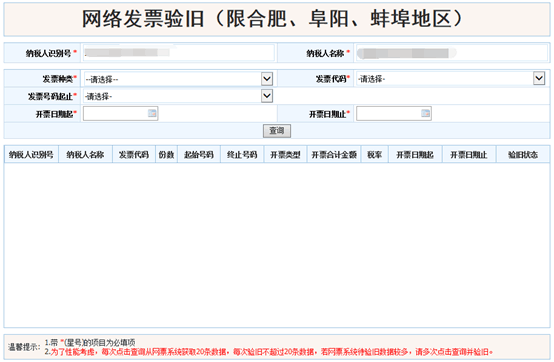Screen dimensions: 554x362
Task: Select the 开票类型 column header
Action: [285, 155]
